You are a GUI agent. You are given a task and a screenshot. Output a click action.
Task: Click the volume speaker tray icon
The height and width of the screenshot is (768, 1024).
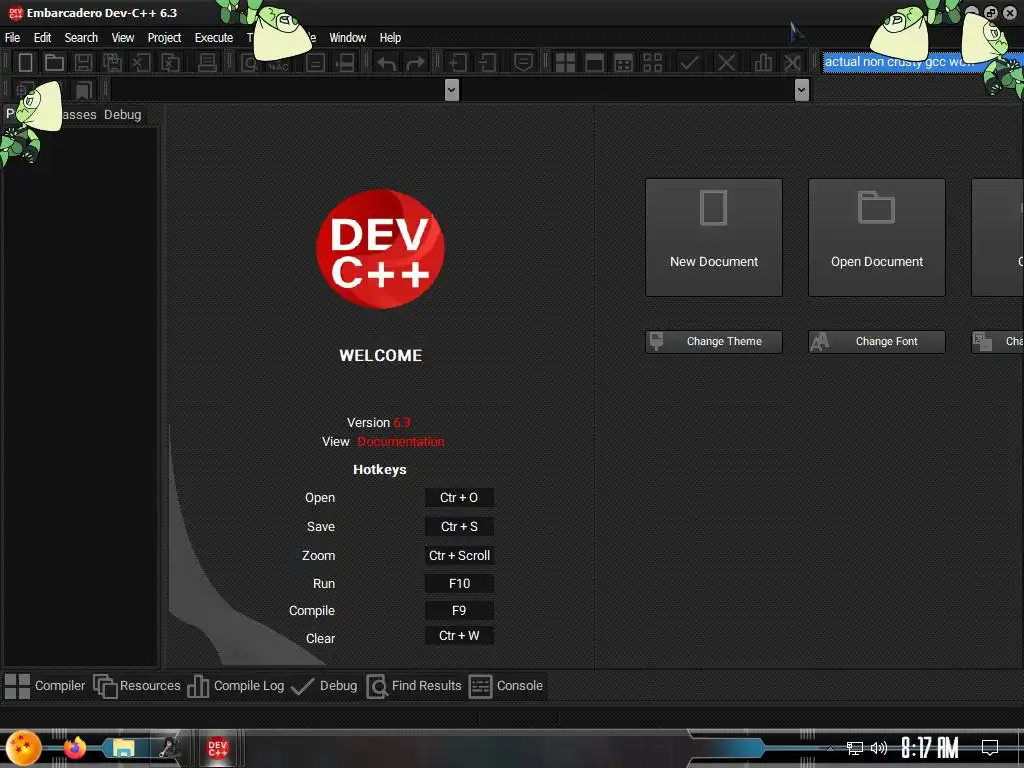(879, 748)
